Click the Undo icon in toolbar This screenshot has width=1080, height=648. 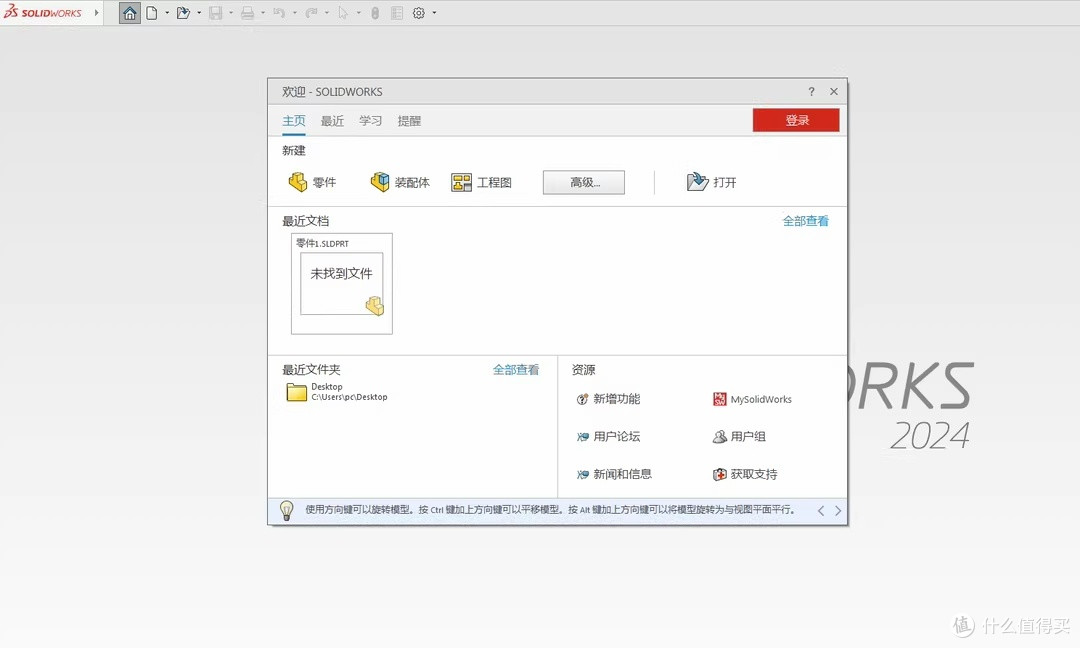(x=279, y=12)
